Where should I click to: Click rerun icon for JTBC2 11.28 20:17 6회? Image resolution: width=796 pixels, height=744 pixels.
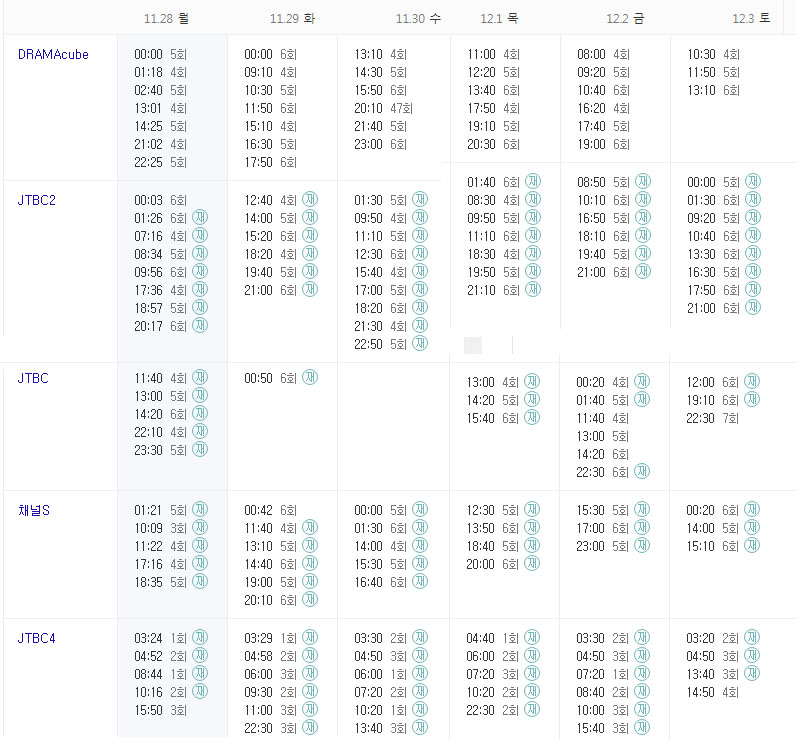200,325
